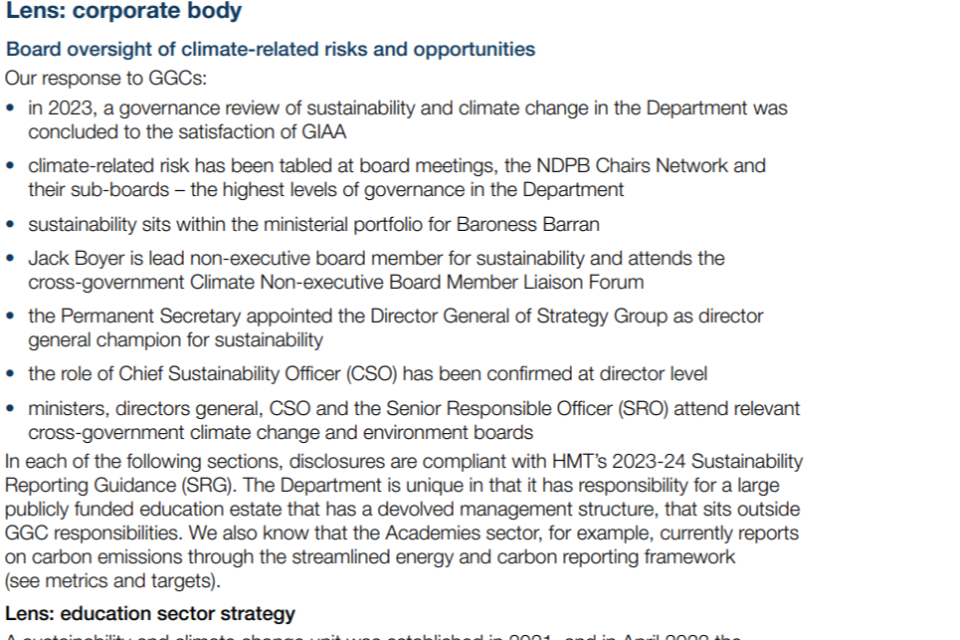
Task: Click the bullet about climate-related risk at board meetings
Action: [x=397, y=166]
